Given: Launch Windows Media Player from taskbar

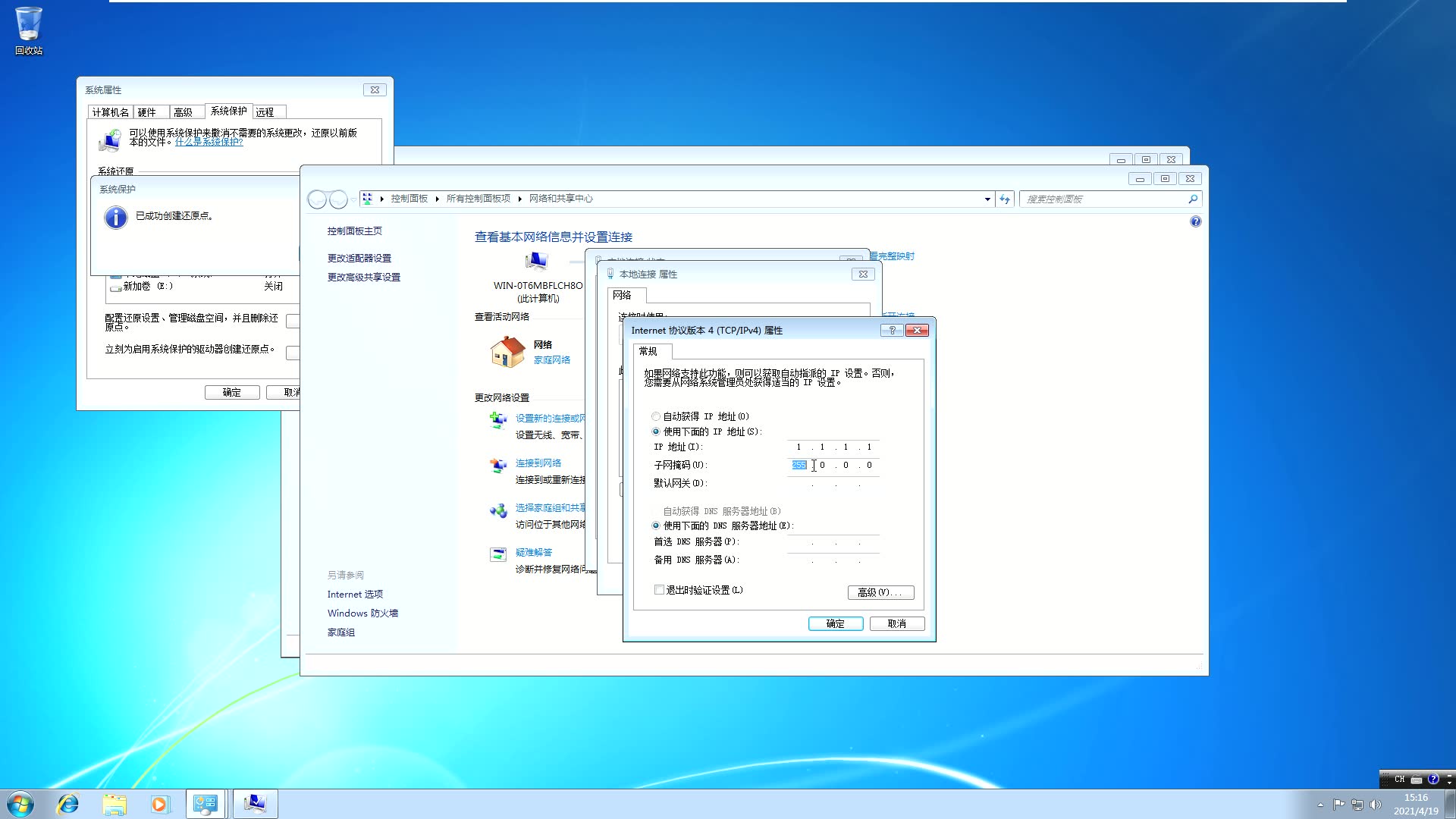Looking at the screenshot, I should click(159, 804).
